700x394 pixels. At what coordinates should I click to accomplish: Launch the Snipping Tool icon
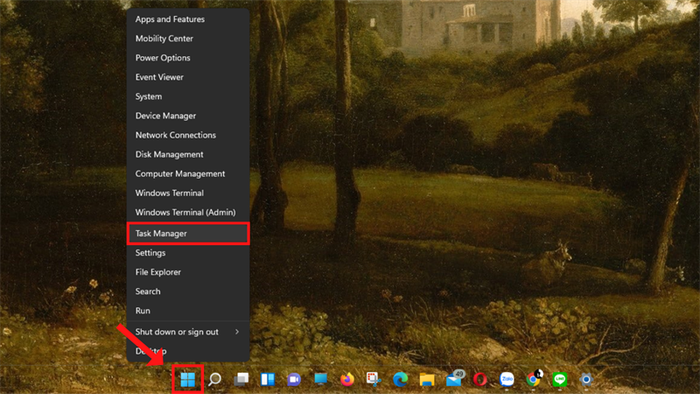pos(373,379)
